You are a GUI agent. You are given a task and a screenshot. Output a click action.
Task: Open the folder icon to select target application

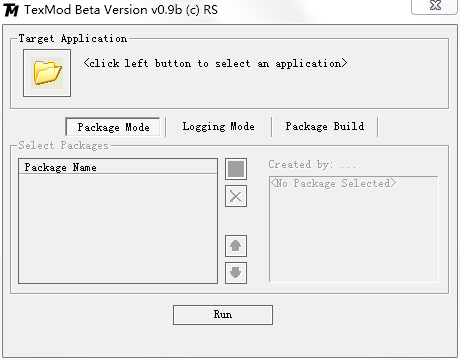click(x=47, y=73)
